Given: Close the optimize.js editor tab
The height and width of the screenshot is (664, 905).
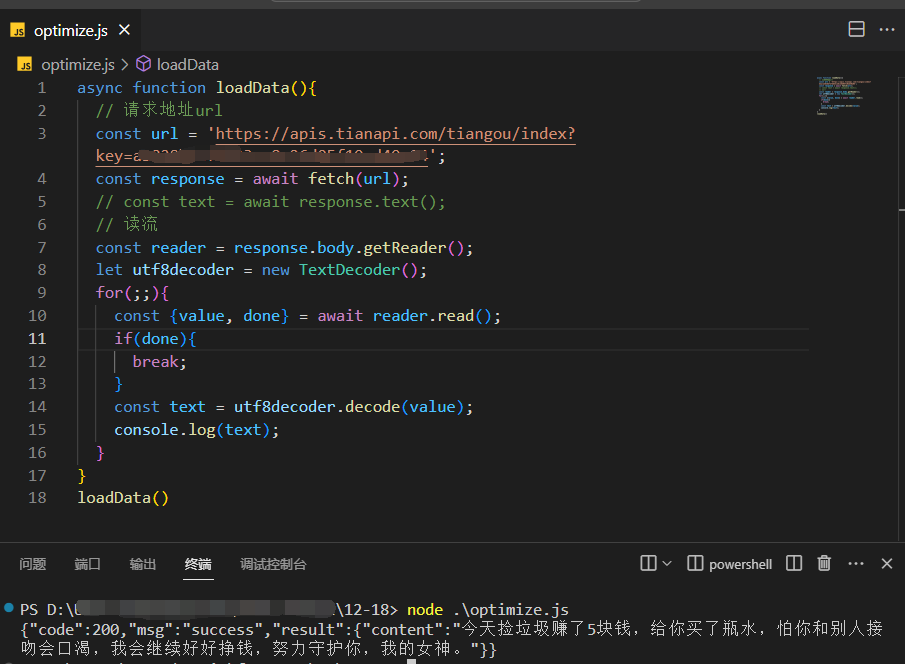Looking at the screenshot, I should click(125, 30).
